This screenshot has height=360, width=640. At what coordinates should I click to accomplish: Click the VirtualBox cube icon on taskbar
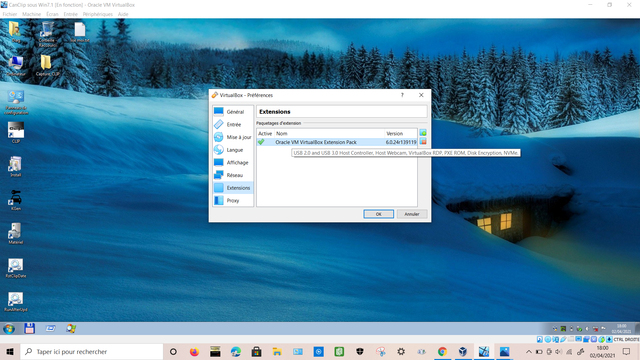pos(462,351)
